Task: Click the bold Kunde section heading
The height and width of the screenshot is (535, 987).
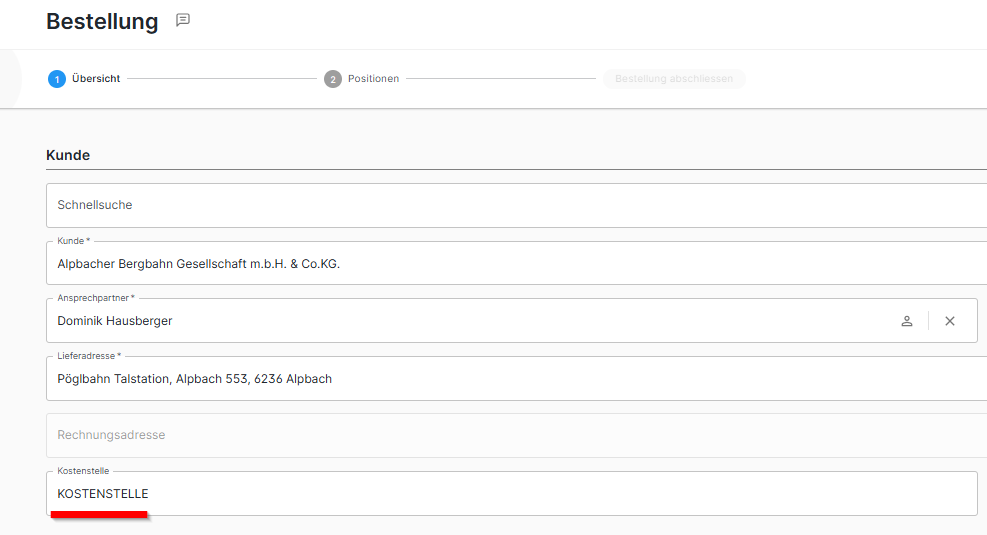Action: pyautogui.click(x=68, y=155)
